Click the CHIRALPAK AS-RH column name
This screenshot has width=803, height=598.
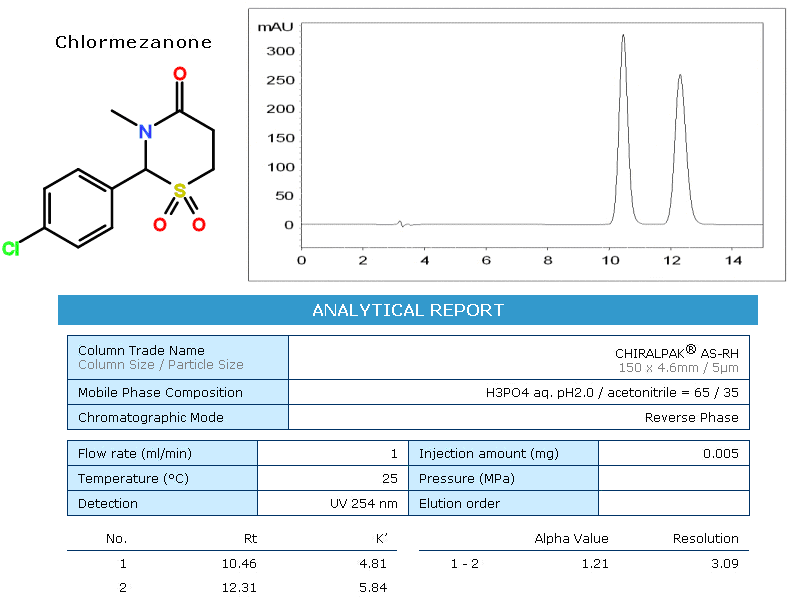(x=676, y=352)
